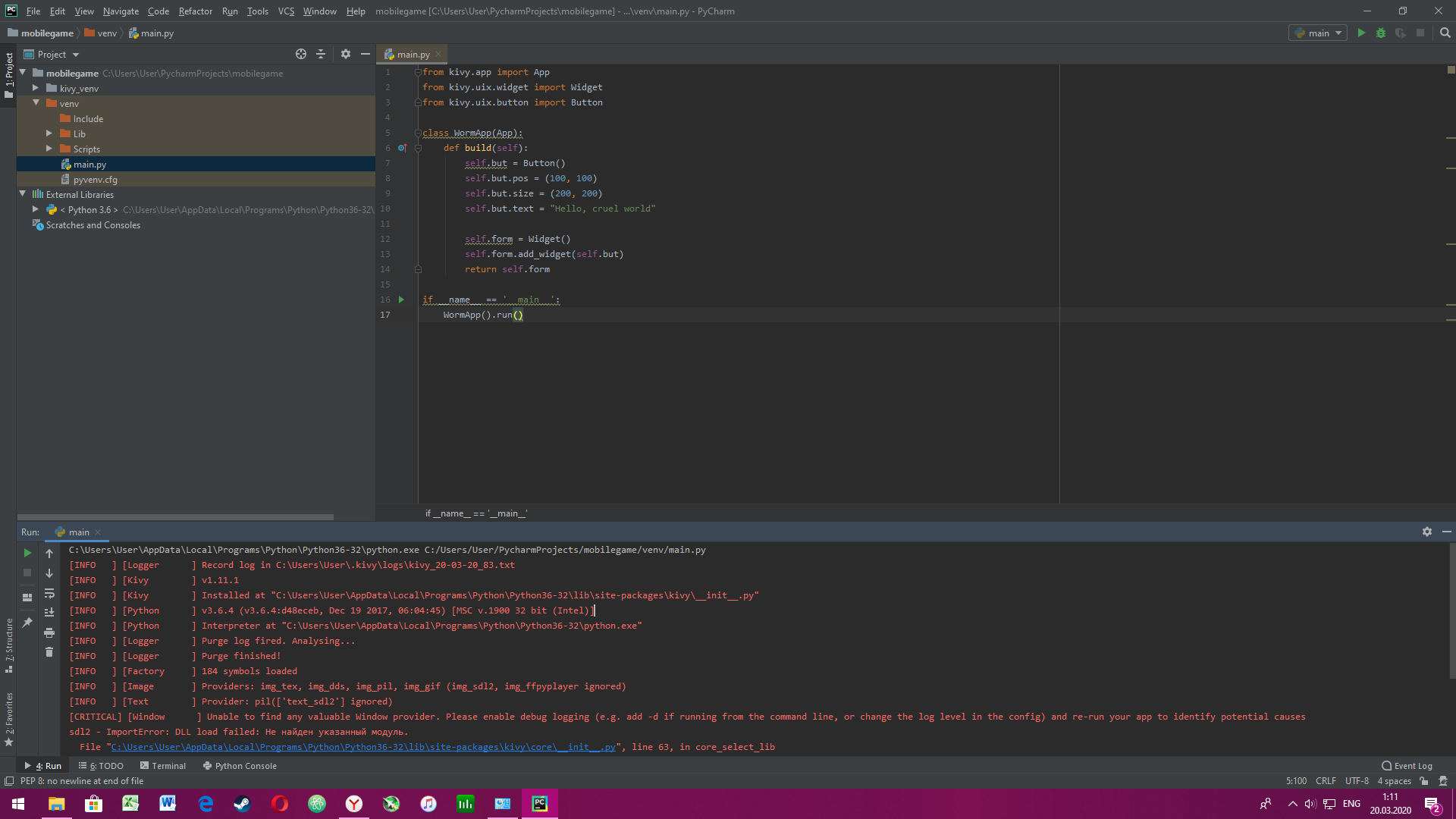
Task: Close the main.py editor tab
Action: [x=438, y=54]
